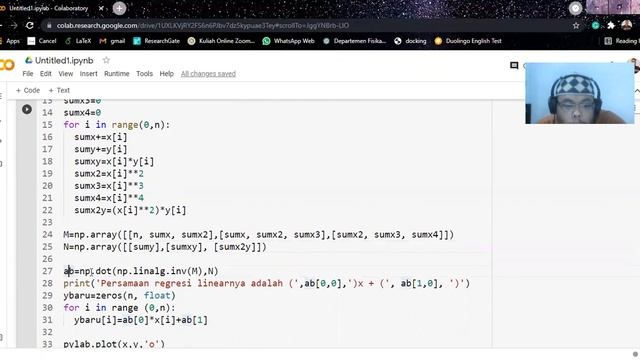Open the Apps bookmark
Viewport: 640px width, 360px height.
pos(10,41)
